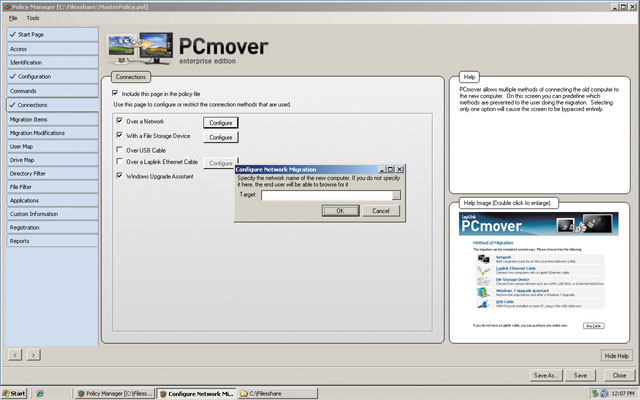Viewport: 640px width, 400px height.
Task: Click the Hide Help button
Action: (x=616, y=356)
